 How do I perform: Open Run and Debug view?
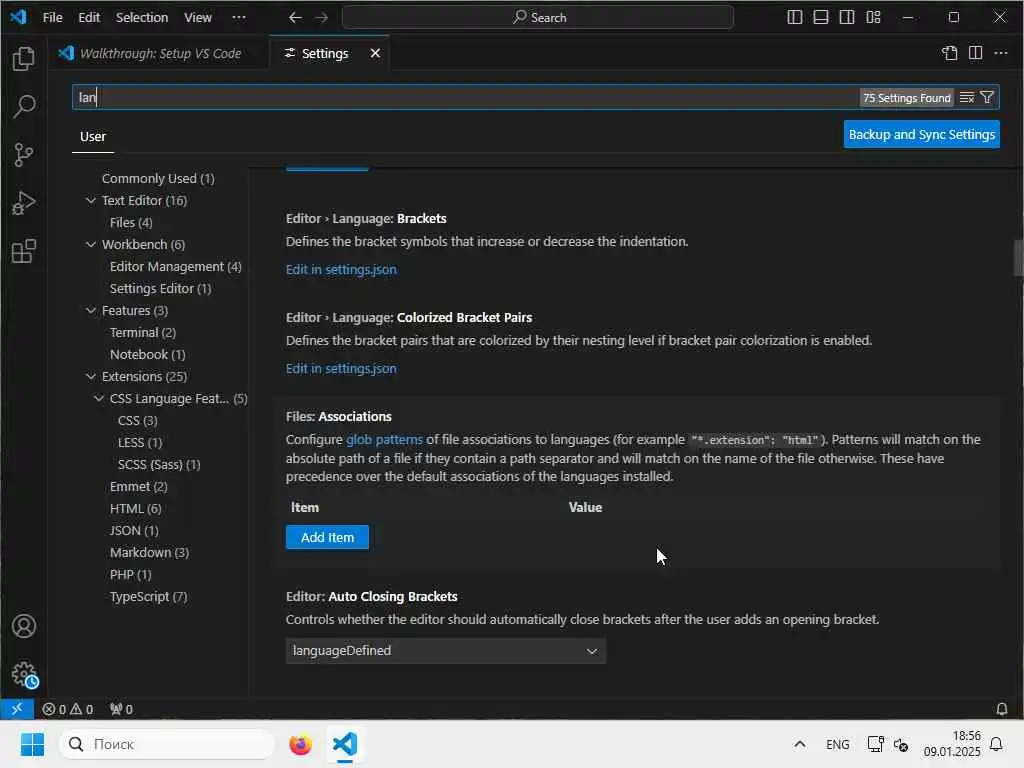click(24, 203)
